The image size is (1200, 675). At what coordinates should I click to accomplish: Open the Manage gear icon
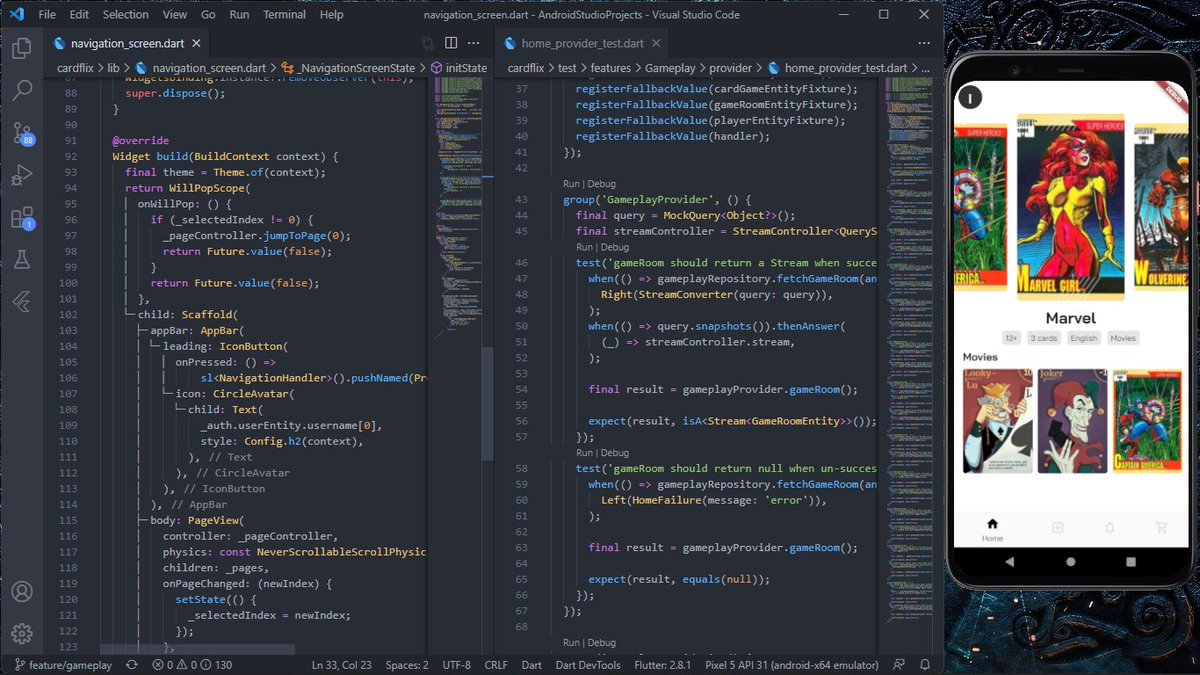[x=22, y=633]
